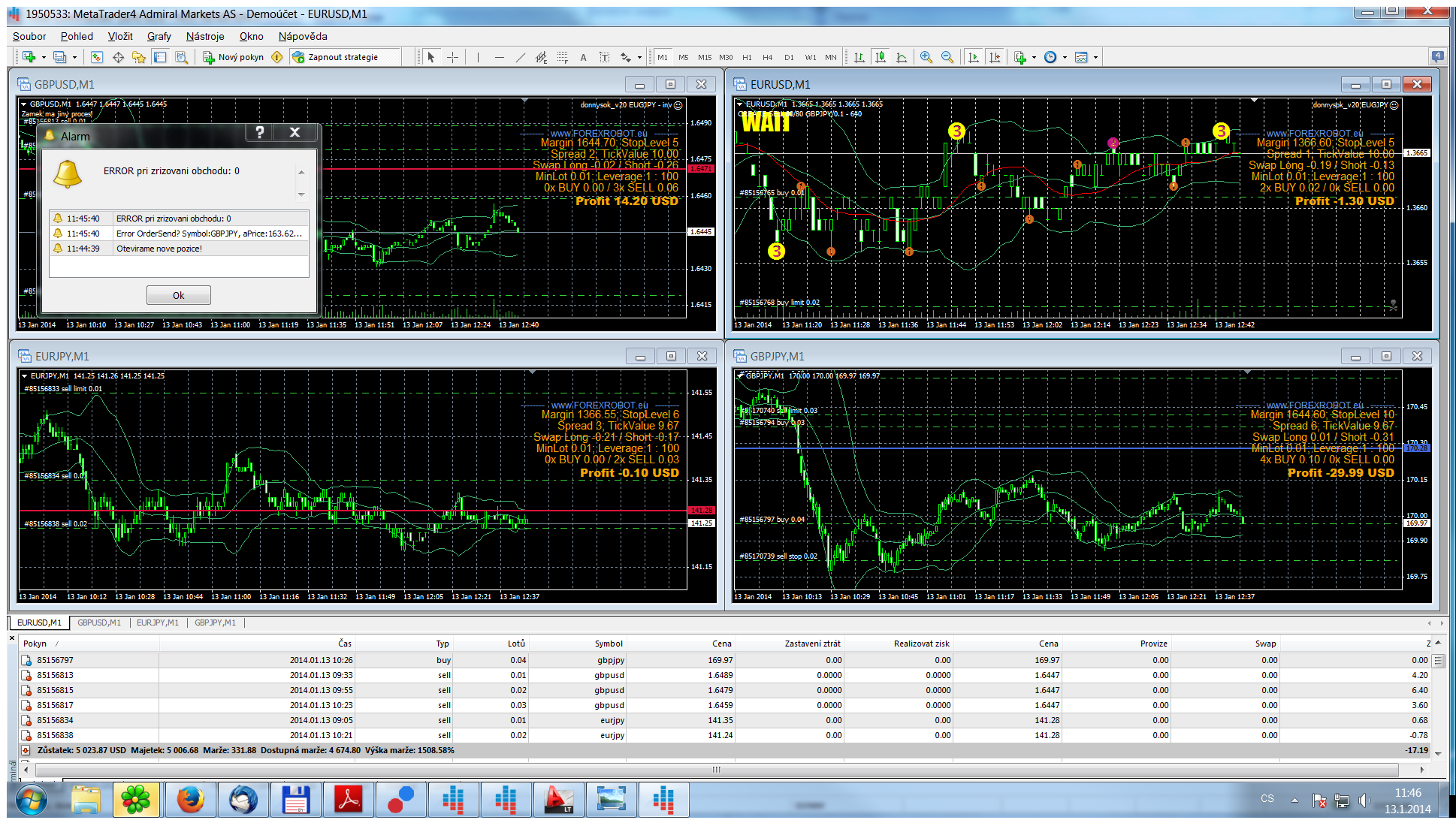Open the chart templates icon
This screenshot has width=1456, height=820.
[x=1081, y=57]
